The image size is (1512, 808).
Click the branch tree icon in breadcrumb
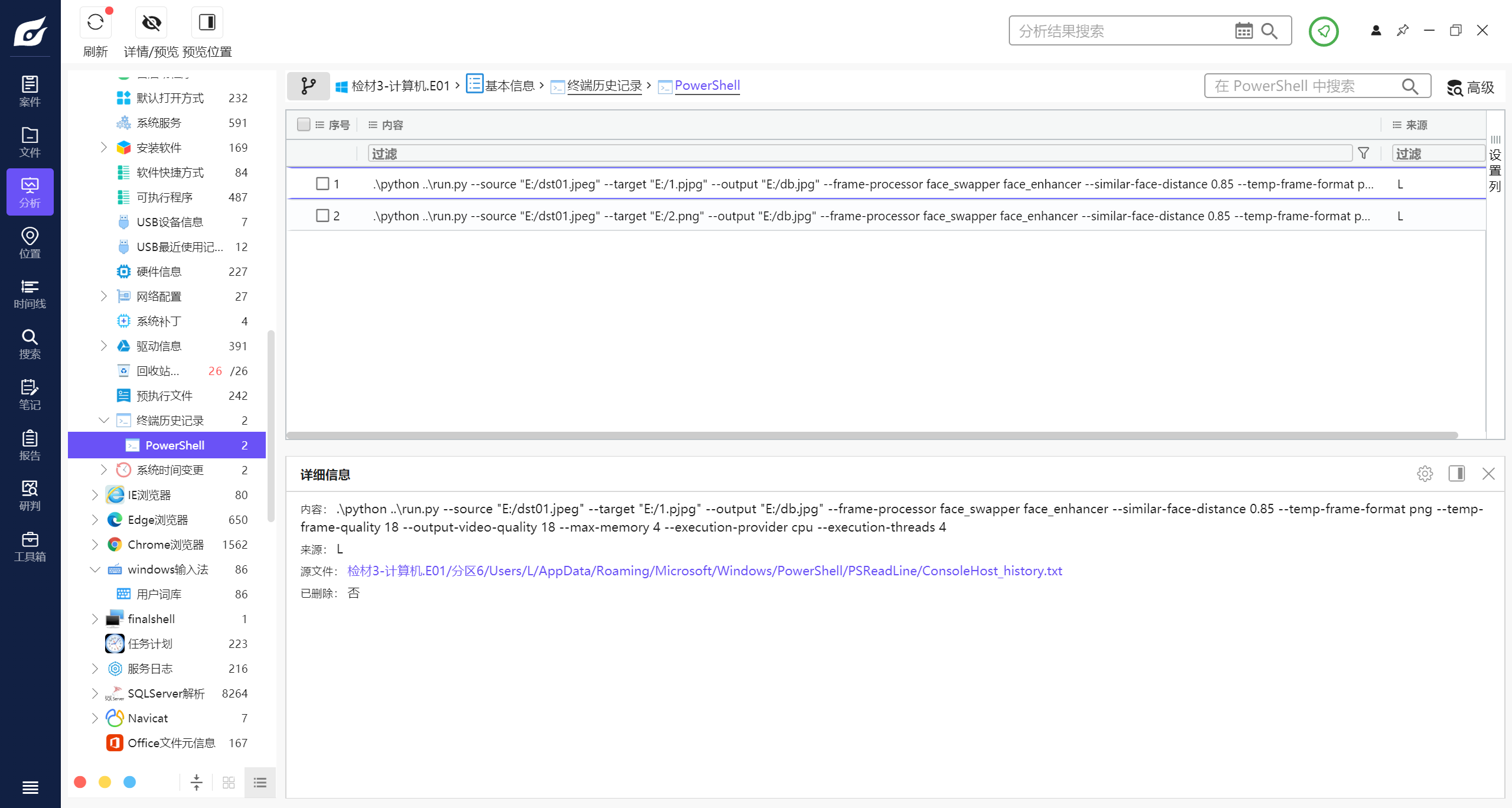pyautogui.click(x=308, y=86)
